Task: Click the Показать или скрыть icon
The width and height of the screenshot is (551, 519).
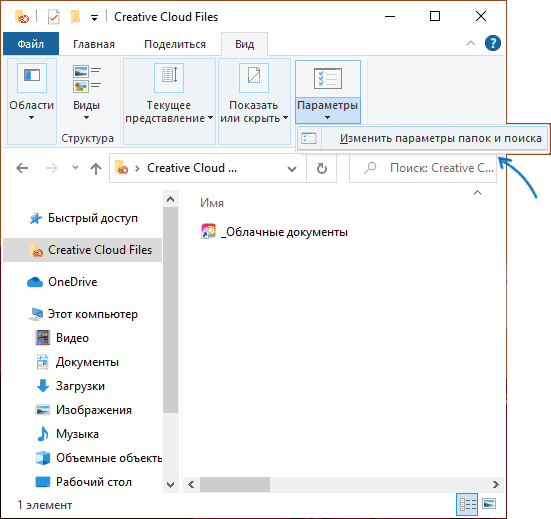Action: (254, 78)
